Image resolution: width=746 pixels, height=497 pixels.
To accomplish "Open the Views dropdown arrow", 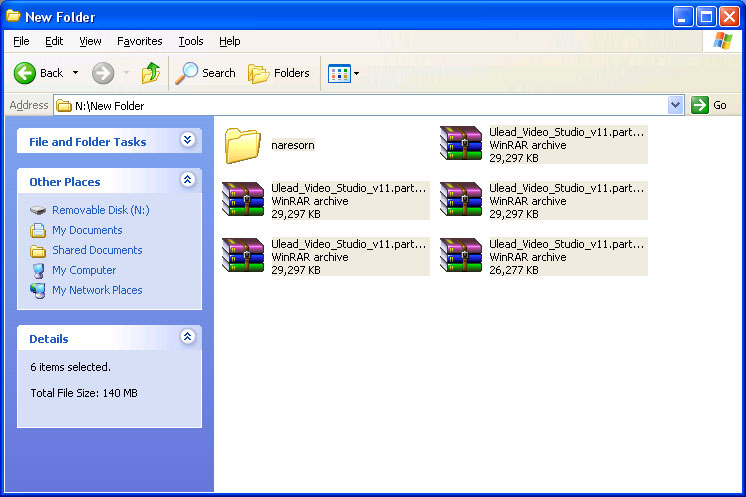I will point(356,73).
